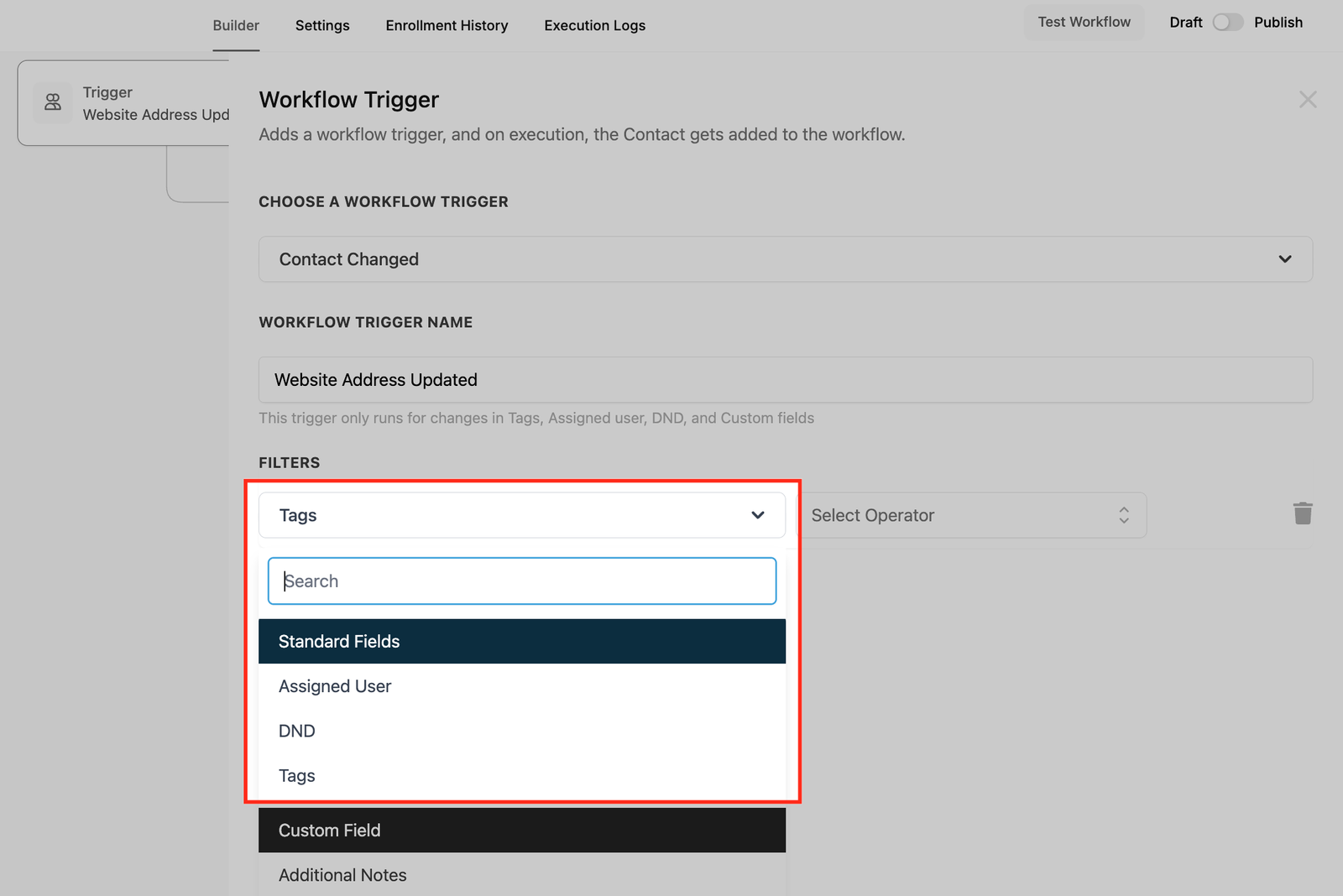Close the Workflow Trigger panel
The width and height of the screenshot is (1343, 896).
coord(1307,100)
